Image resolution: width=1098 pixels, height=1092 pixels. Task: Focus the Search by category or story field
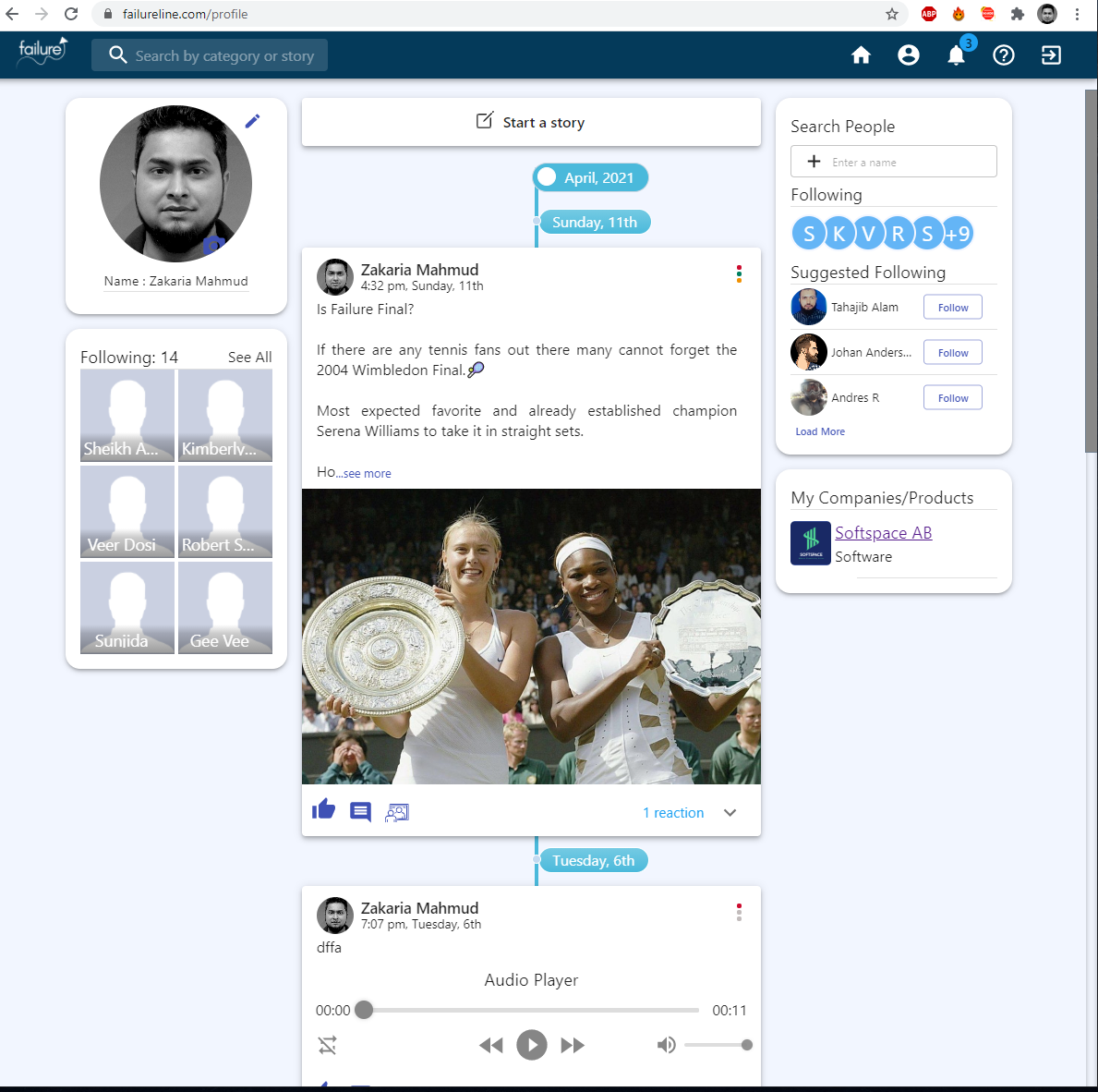click(210, 55)
